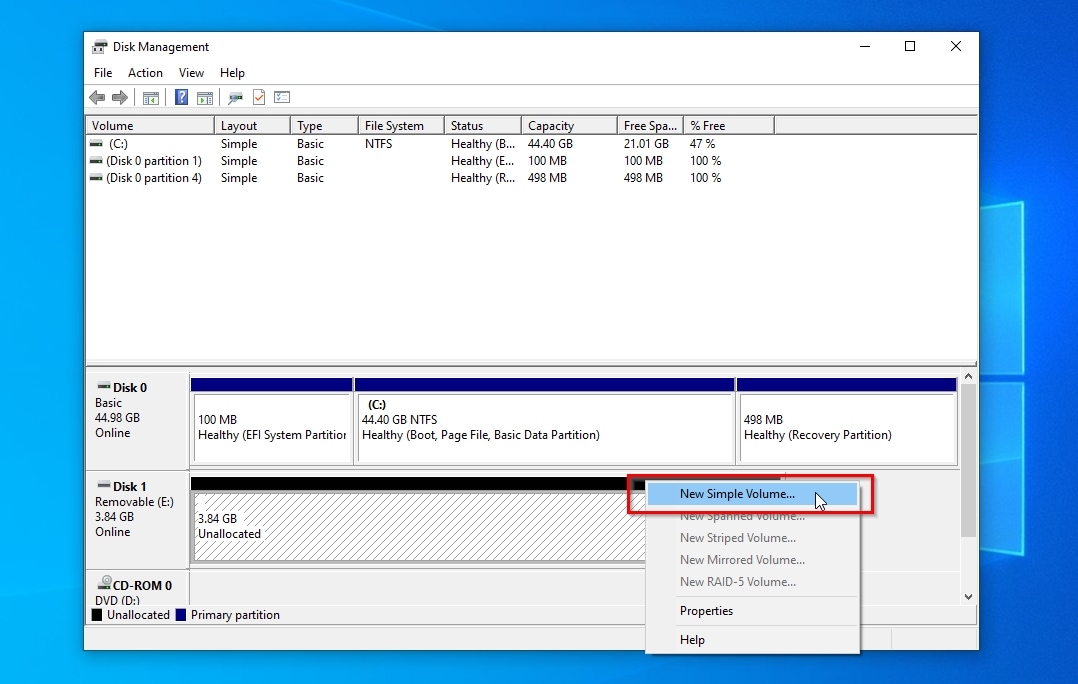
Task: Click the disk pane vertical scrollbar thumb
Action: click(968, 461)
